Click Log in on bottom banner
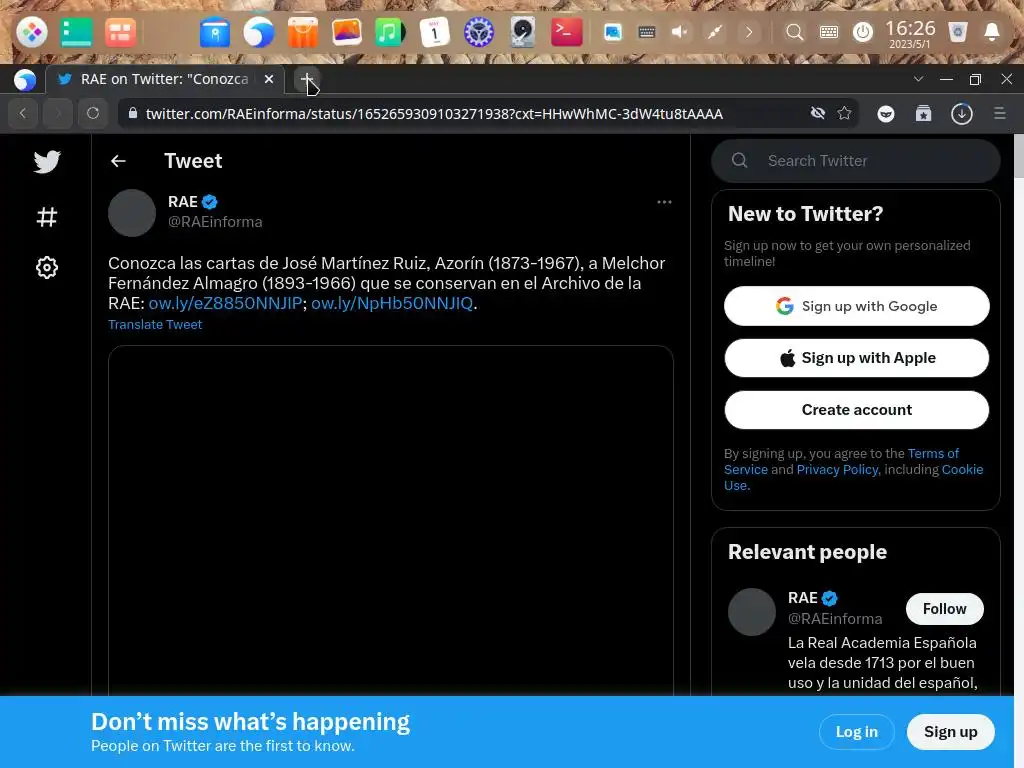Screen dimensions: 1024x768 pos(856,732)
